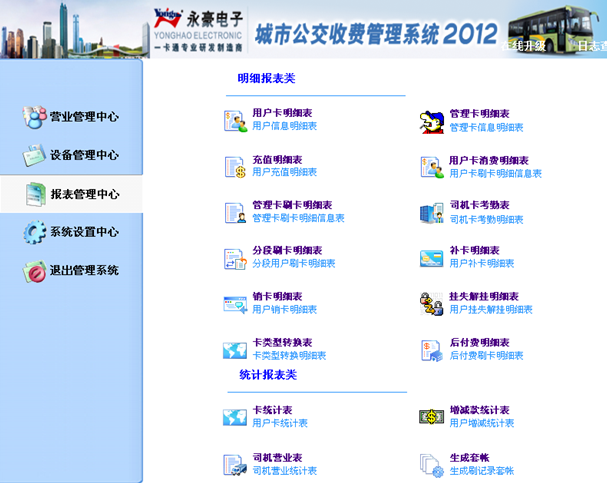Screen dimensions: 607x483
Task: Open the 管理卡明细表 icon
Action: [432, 121]
